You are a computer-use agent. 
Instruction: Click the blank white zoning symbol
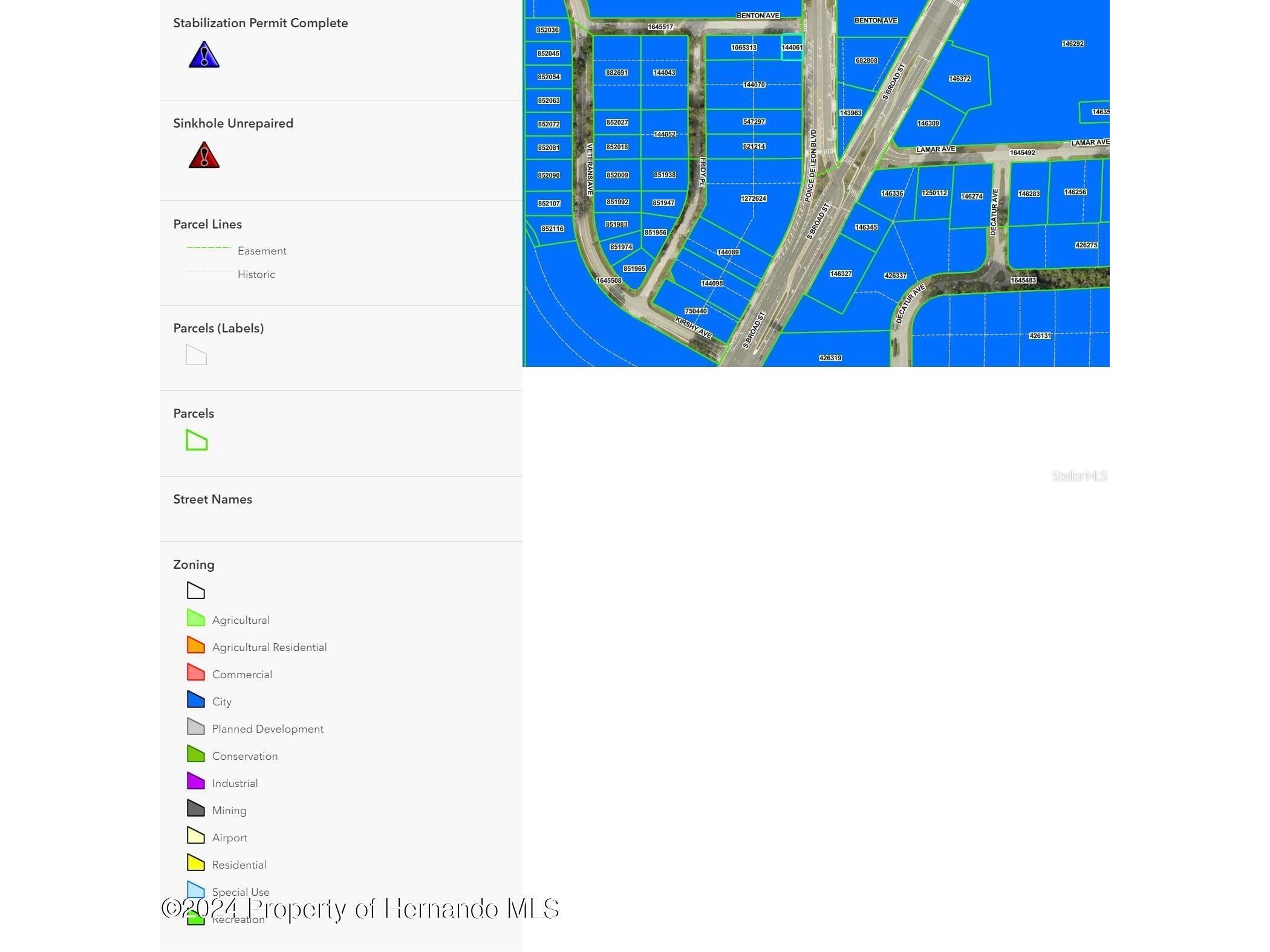click(196, 591)
